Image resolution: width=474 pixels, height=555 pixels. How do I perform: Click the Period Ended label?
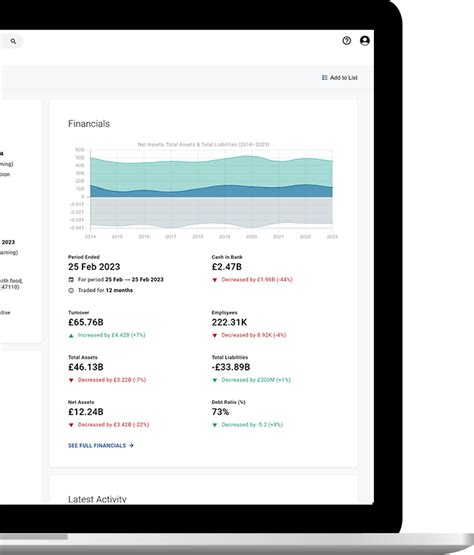84,257
